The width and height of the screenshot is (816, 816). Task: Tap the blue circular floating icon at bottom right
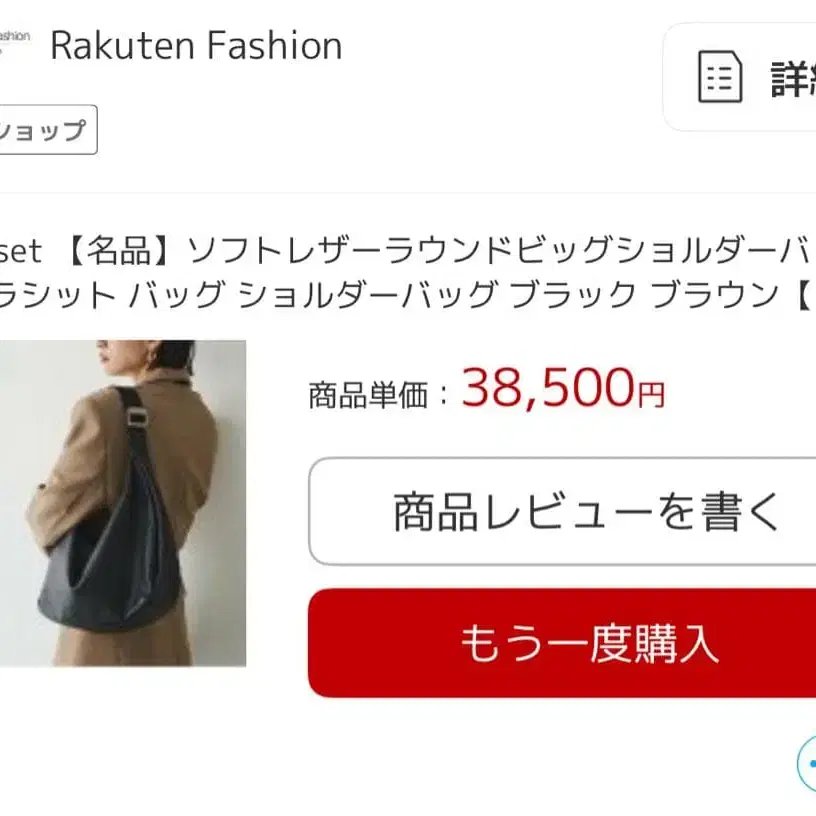(x=807, y=763)
